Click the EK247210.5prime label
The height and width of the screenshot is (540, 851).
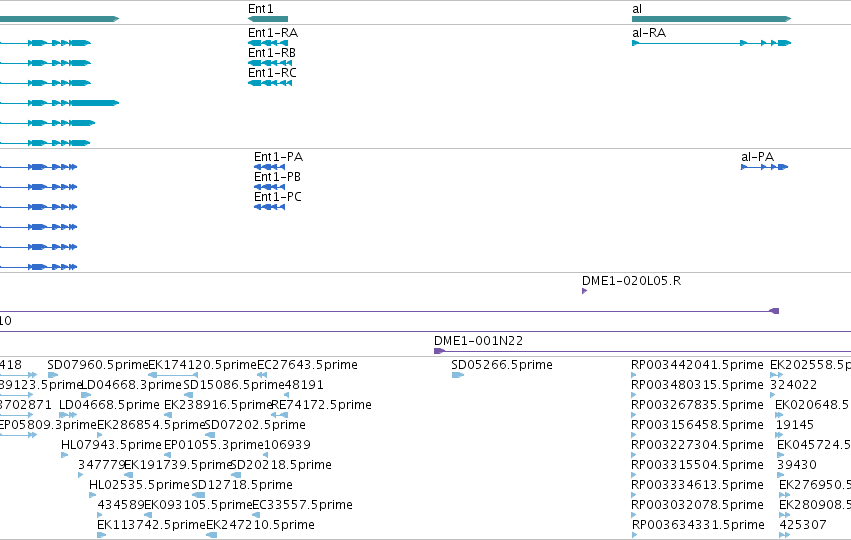pos(261,525)
